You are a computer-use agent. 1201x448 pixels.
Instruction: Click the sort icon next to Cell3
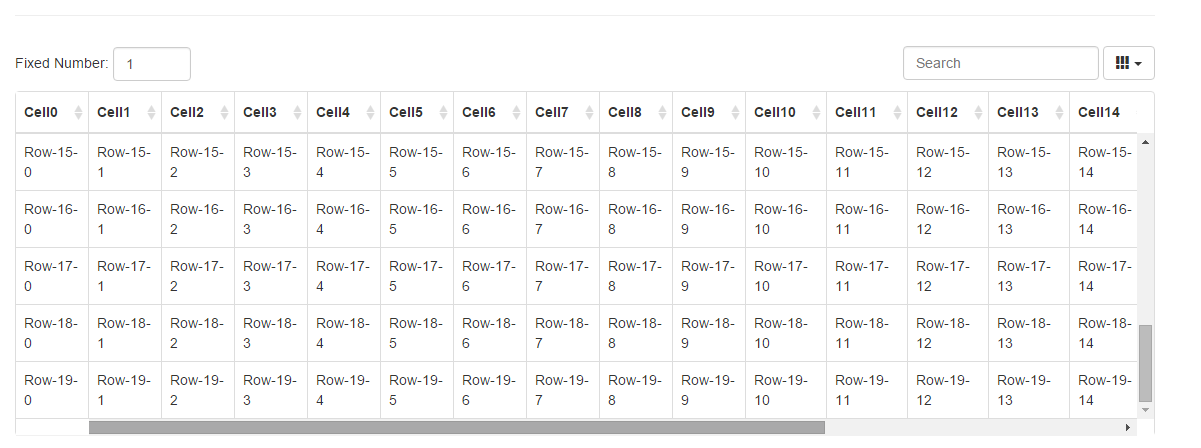[298, 113]
